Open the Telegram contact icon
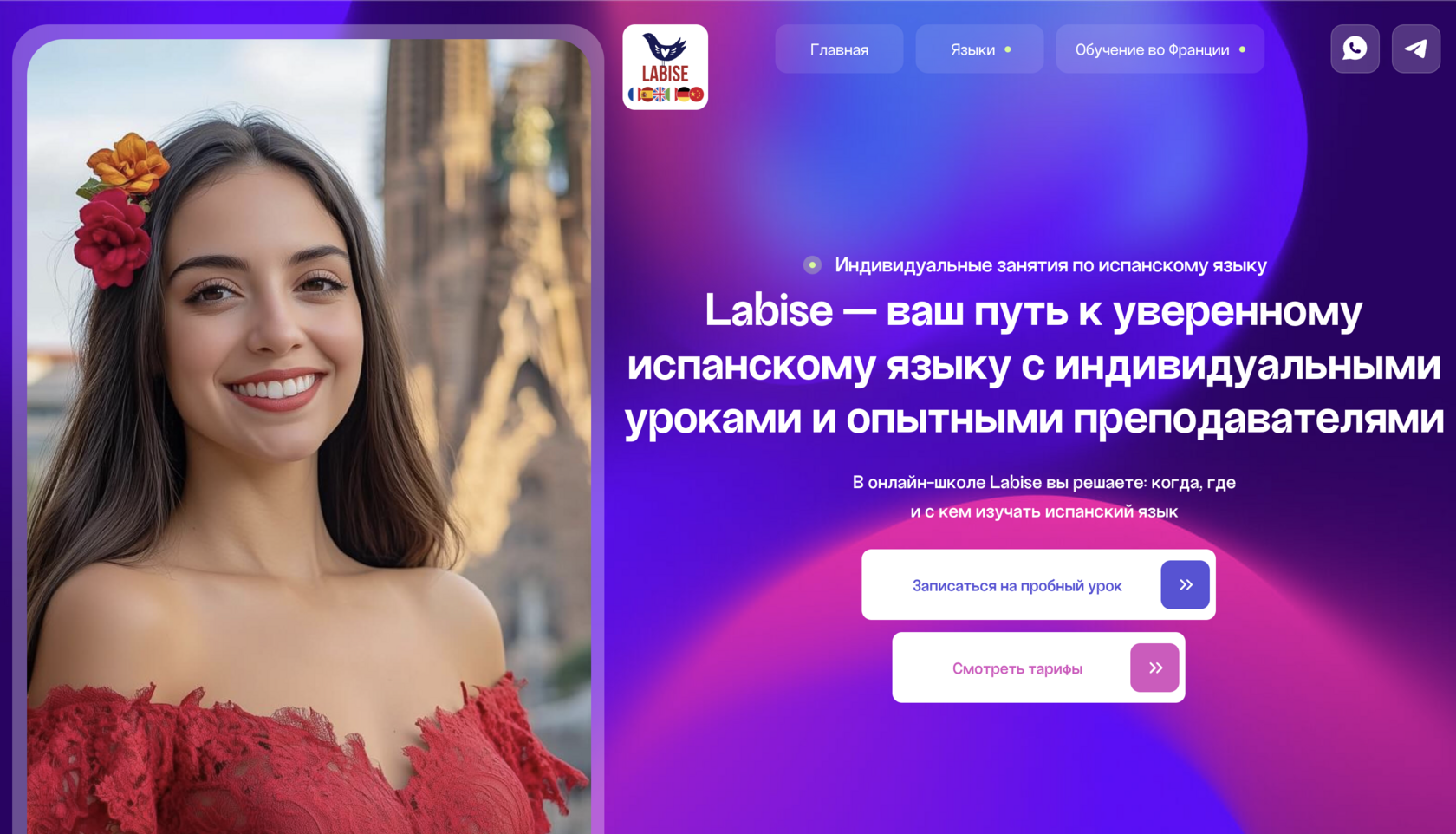 (x=1415, y=49)
